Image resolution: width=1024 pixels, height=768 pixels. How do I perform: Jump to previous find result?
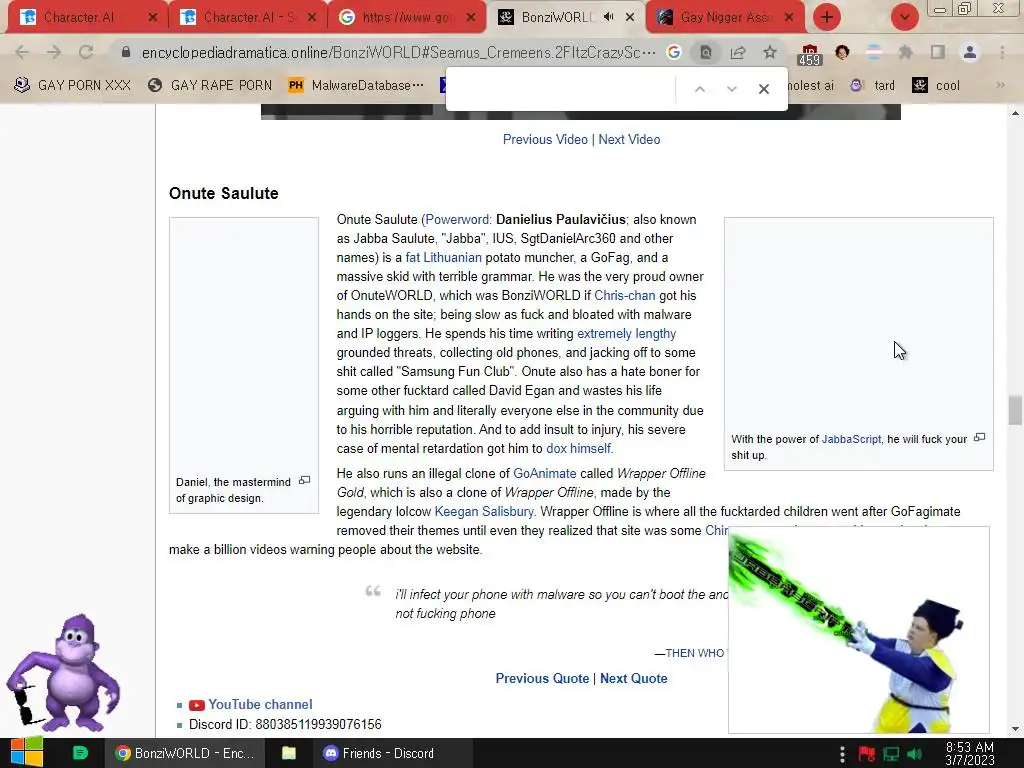699,89
